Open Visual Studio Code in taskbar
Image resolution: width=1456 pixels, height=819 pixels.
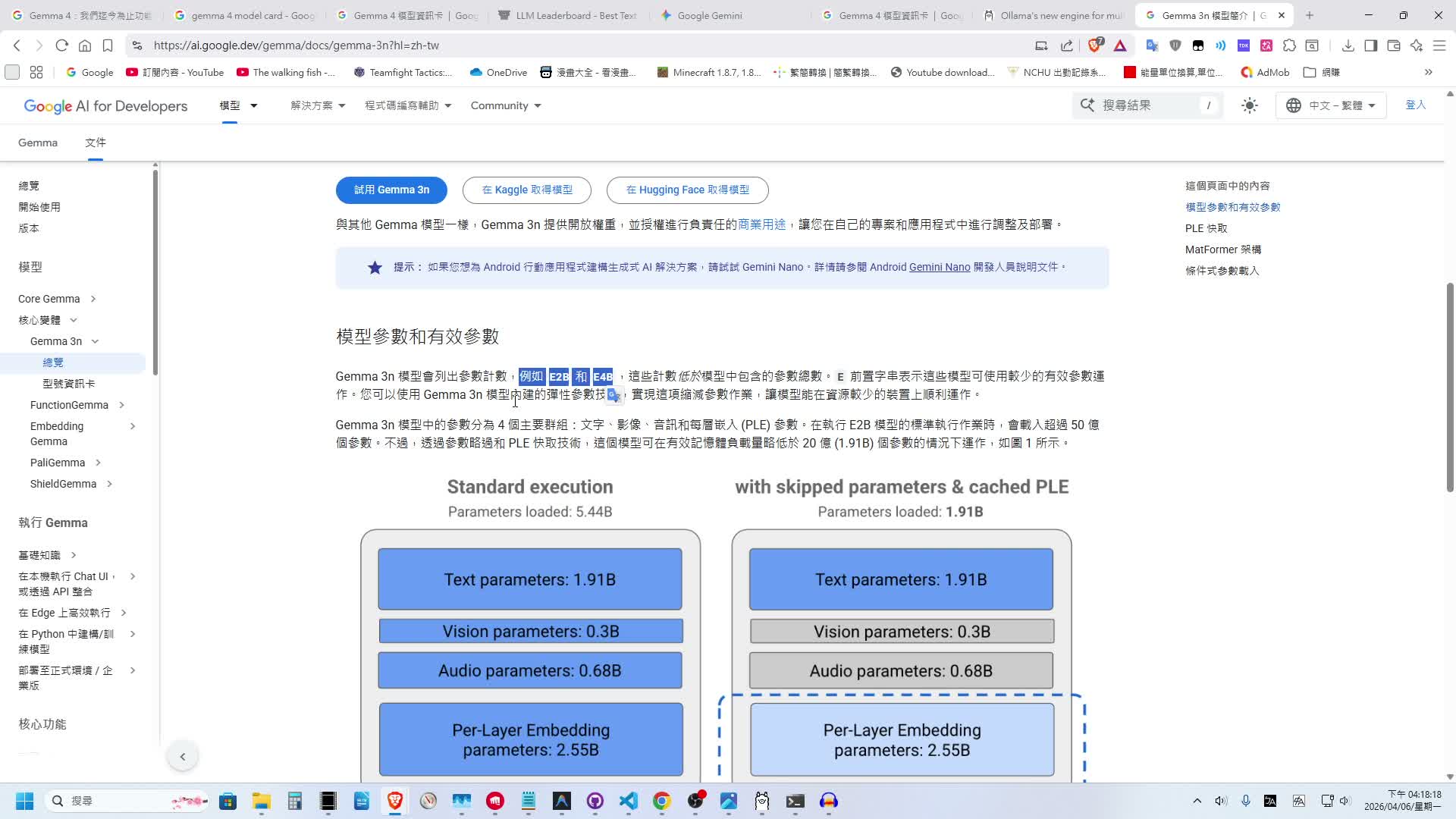[628, 801]
